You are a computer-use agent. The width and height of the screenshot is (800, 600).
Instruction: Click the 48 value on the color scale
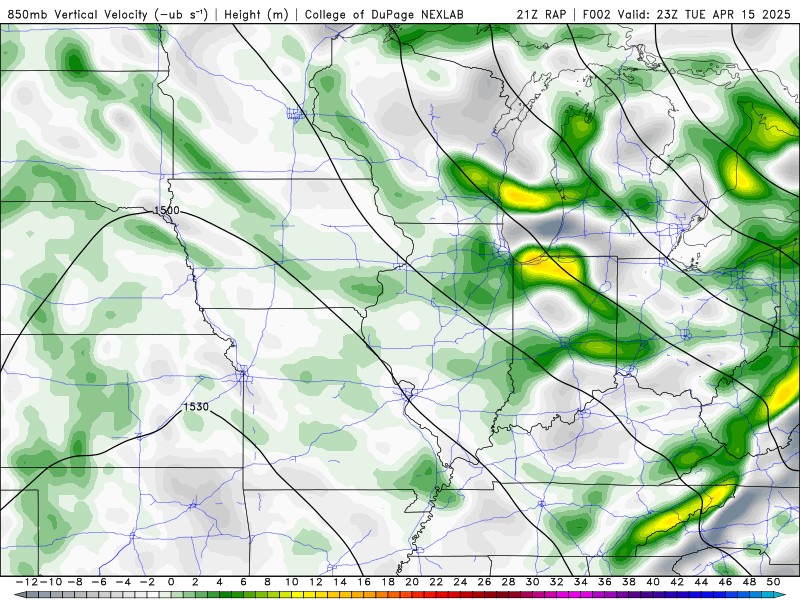[x=749, y=582]
